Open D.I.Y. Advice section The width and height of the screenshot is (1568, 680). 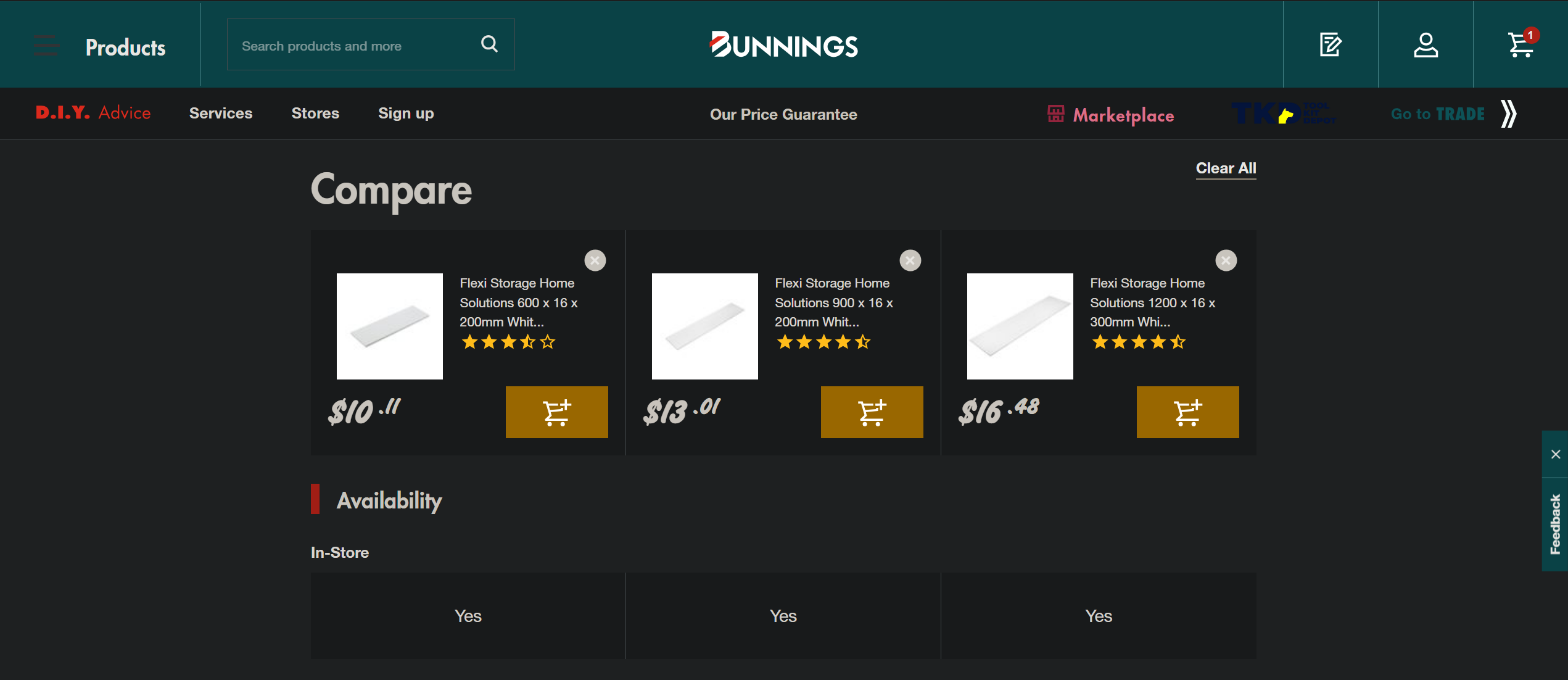coord(93,113)
